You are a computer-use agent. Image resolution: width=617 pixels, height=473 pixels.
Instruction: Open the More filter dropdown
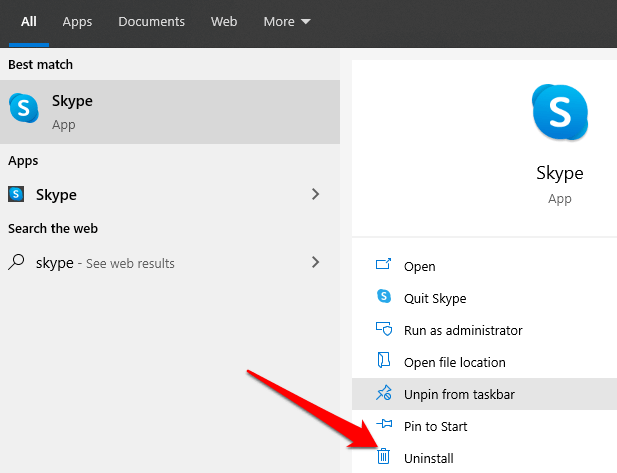pyautogui.click(x=286, y=21)
